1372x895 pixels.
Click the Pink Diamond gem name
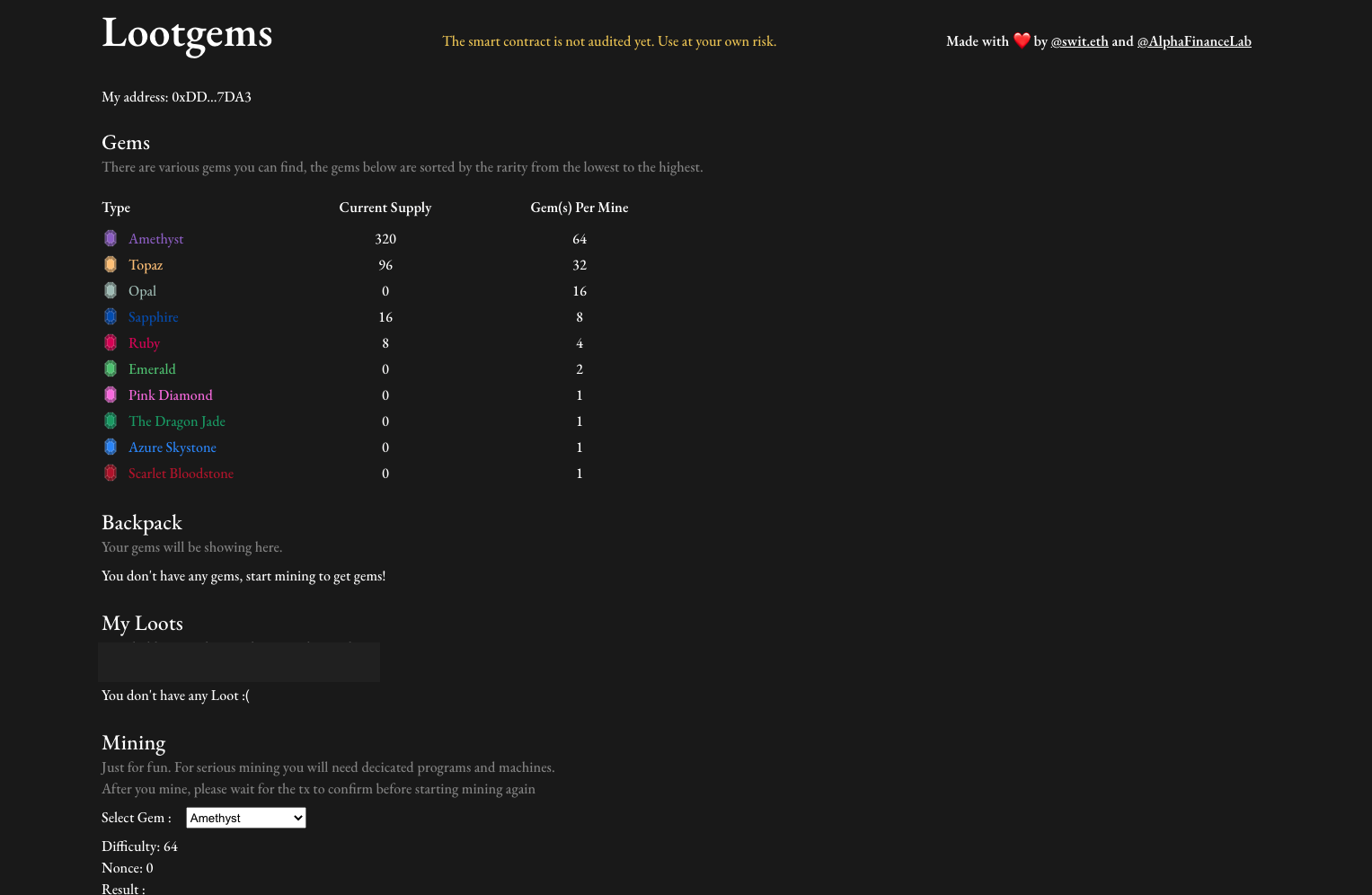coord(171,395)
